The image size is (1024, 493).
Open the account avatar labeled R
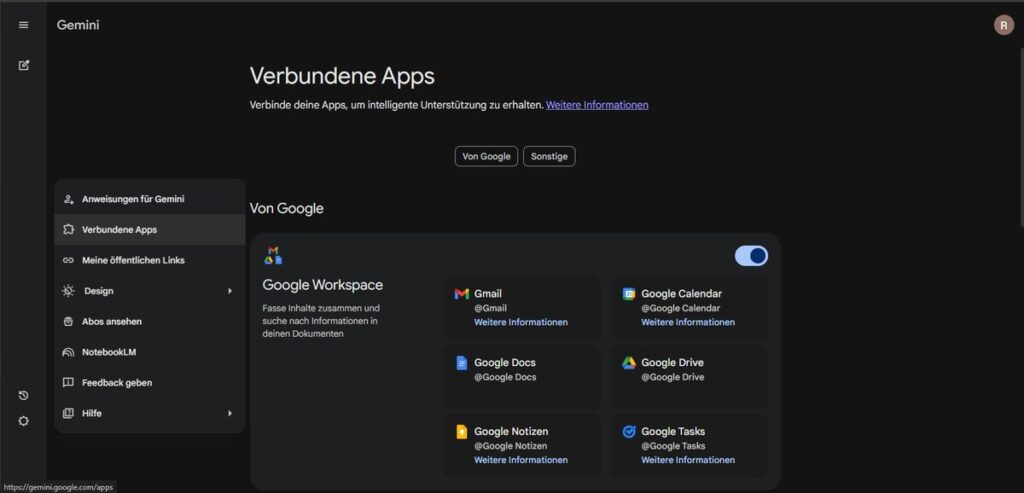[x=1004, y=25]
